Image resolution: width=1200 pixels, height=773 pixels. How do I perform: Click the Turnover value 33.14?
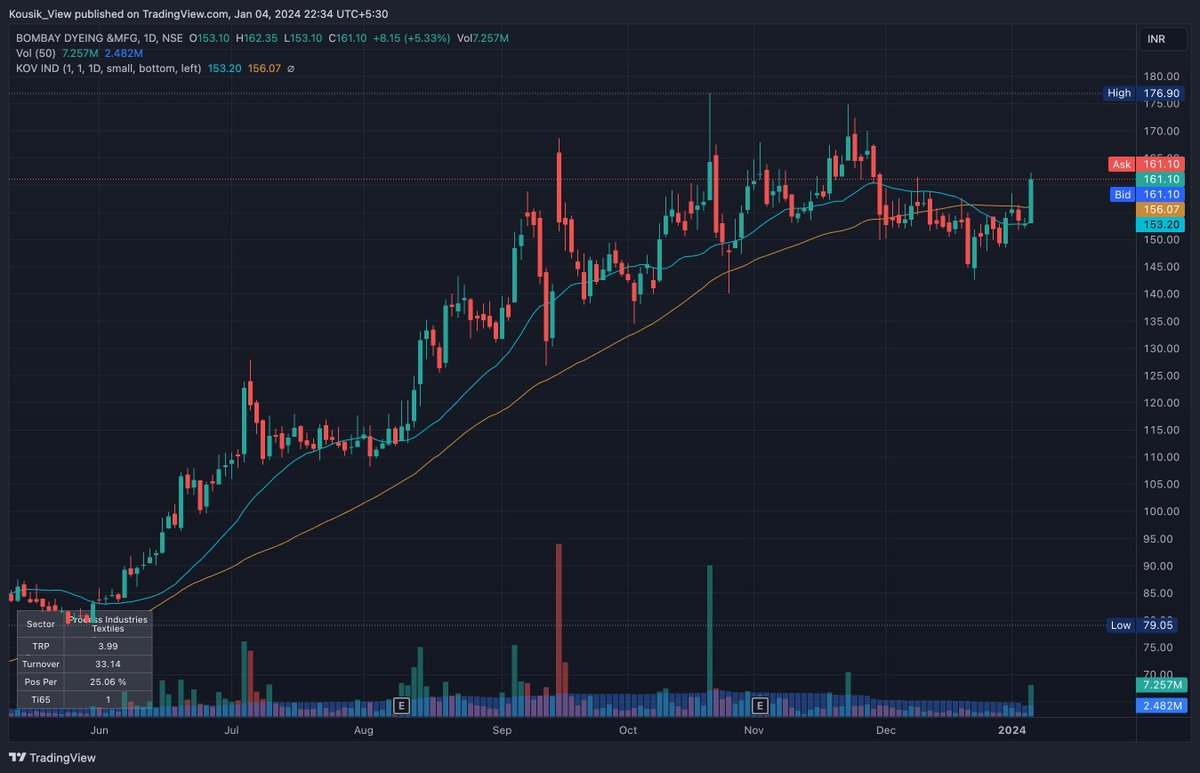[x=108, y=664]
